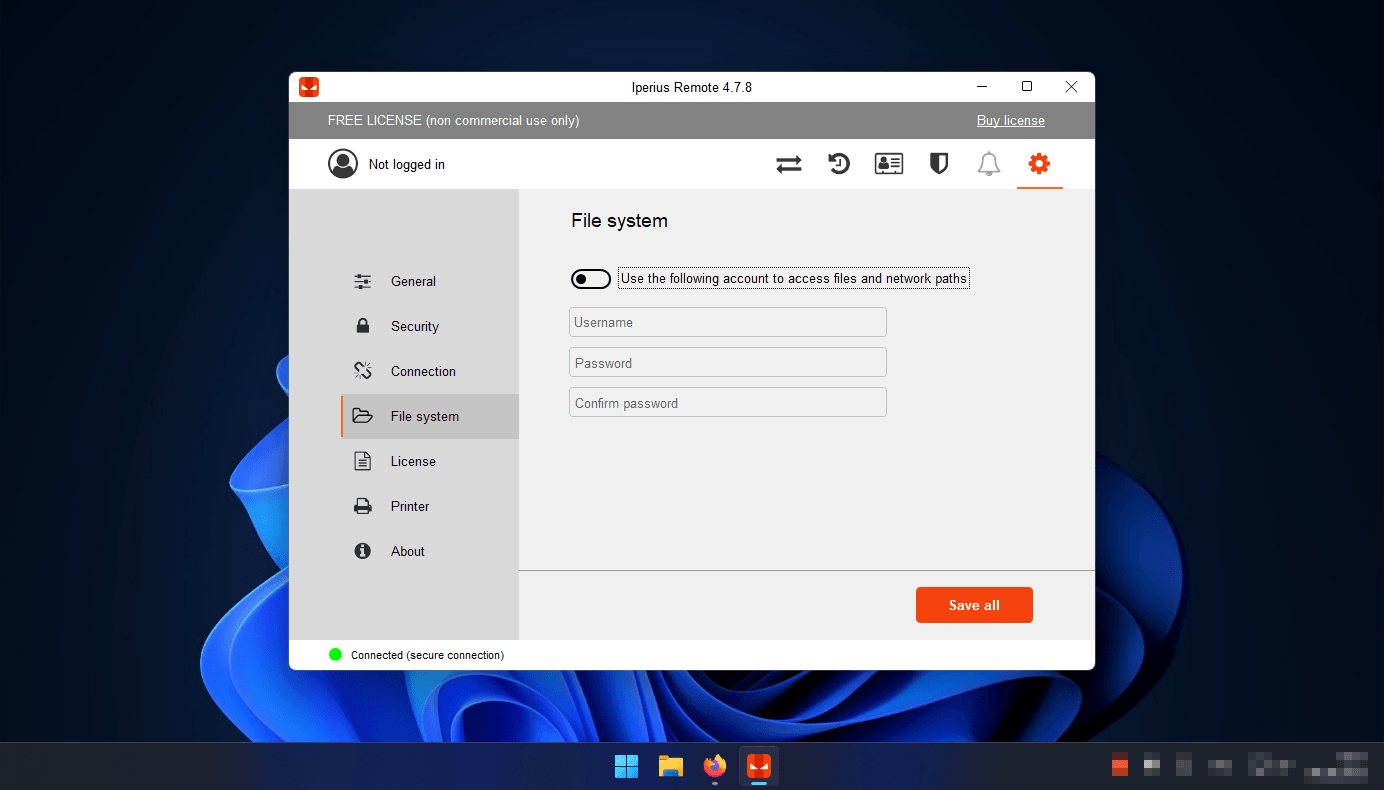Select General settings menu item
The image size is (1384, 790).
pyautogui.click(x=430, y=282)
